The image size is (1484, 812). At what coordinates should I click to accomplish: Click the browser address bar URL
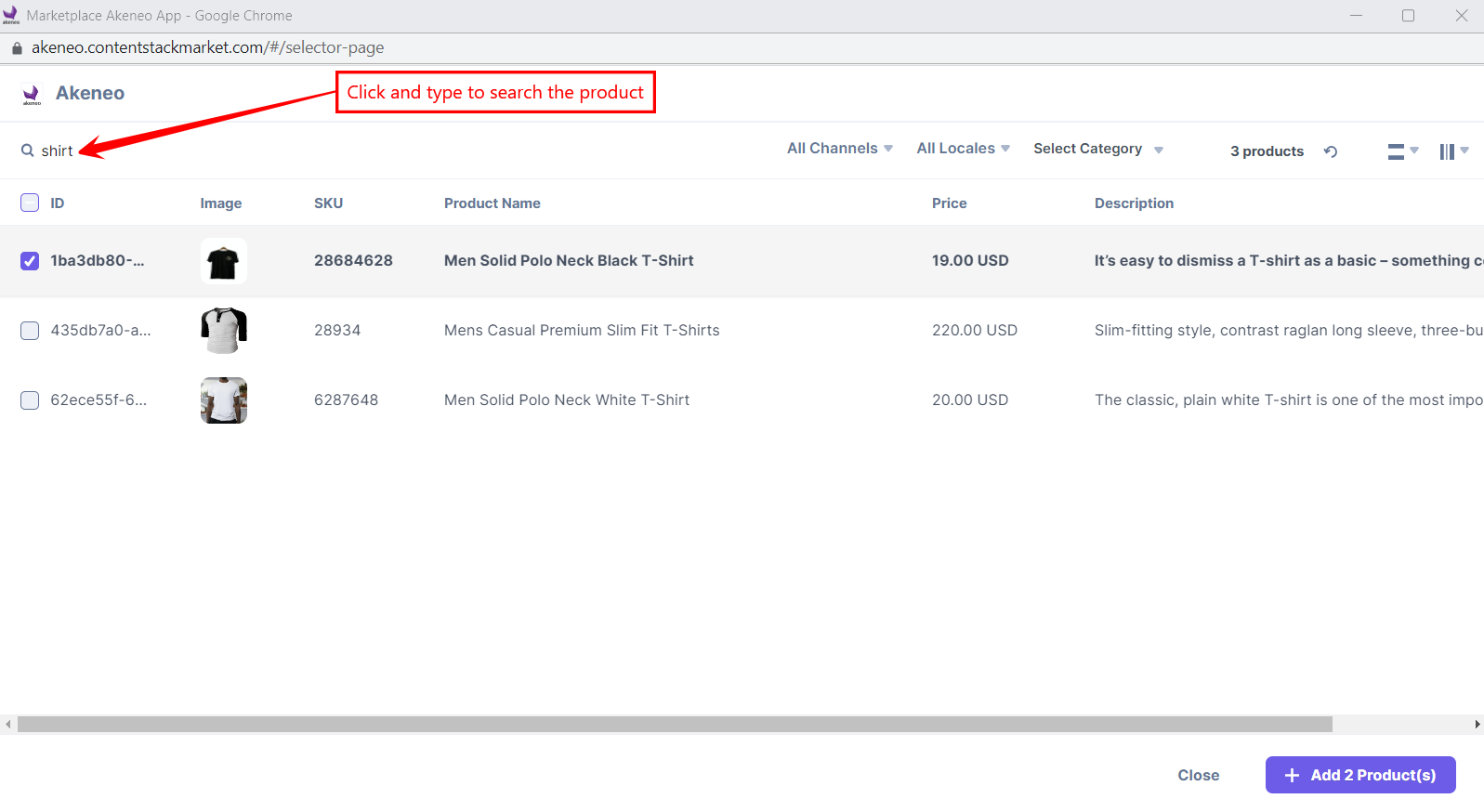coord(207,47)
